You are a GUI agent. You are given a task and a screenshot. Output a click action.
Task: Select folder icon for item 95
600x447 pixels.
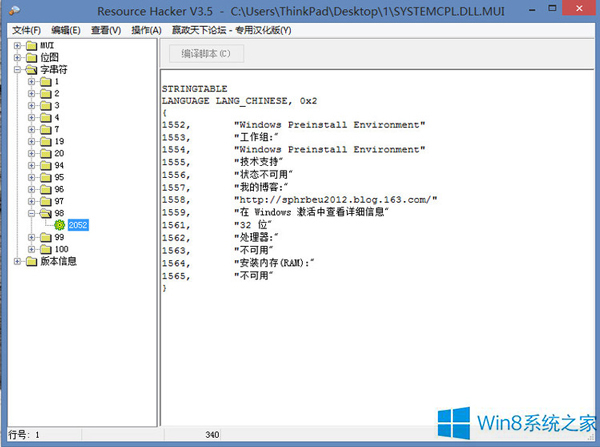pyautogui.click(x=46, y=178)
